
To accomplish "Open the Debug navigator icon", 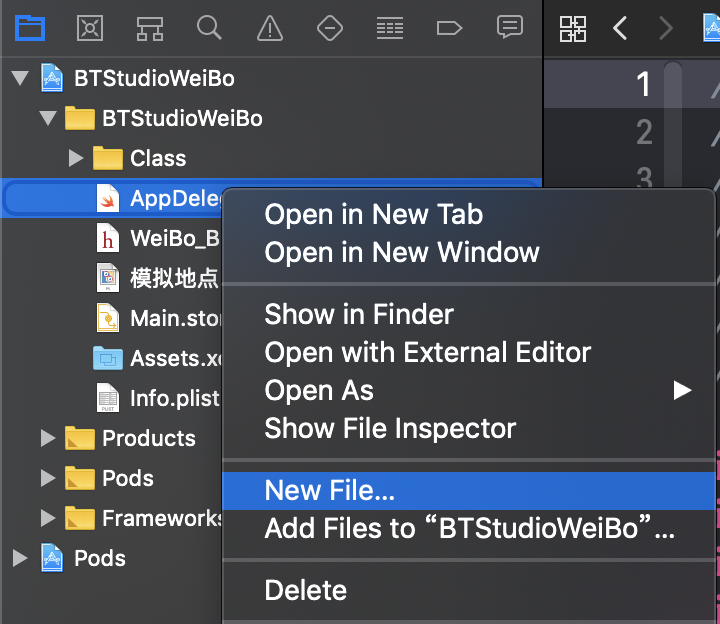I will (390, 28).
